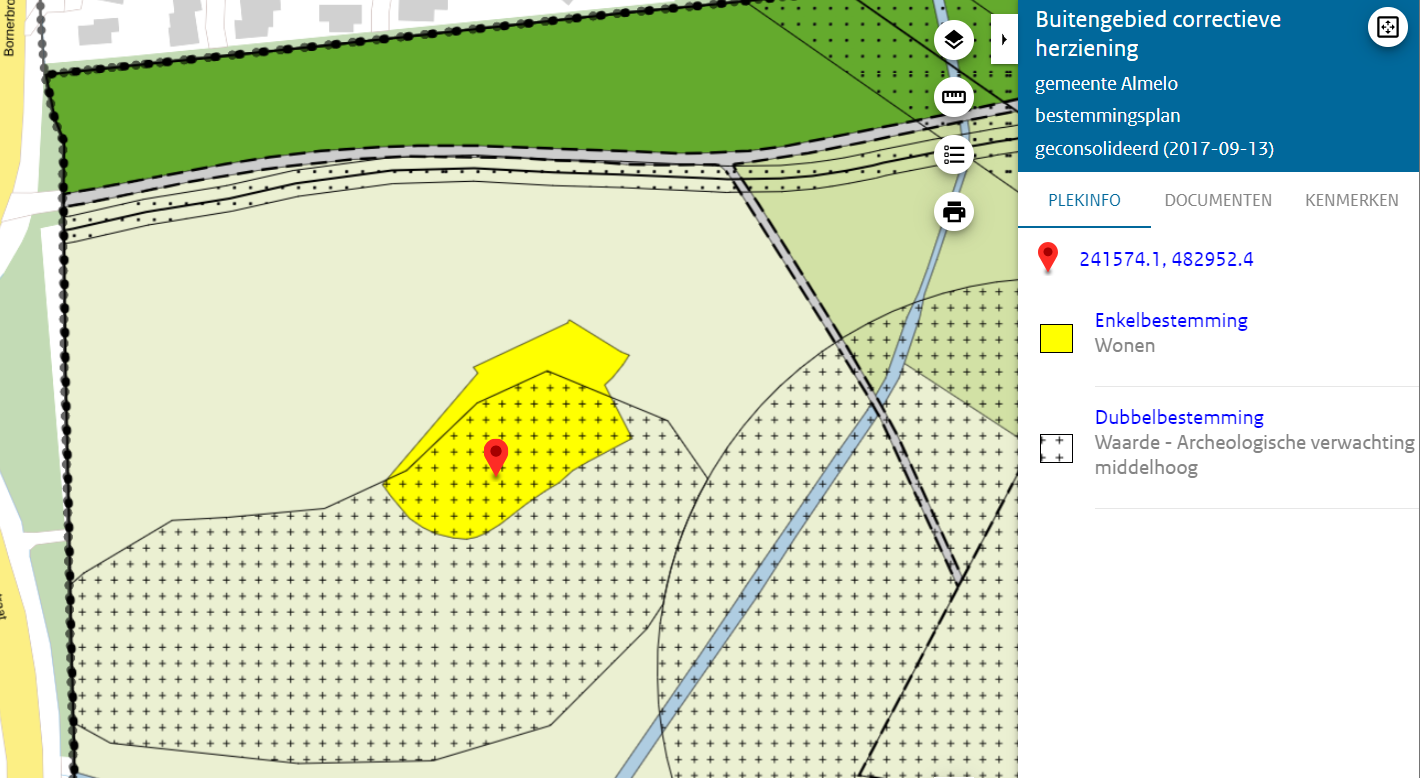This screenshot has height=778, width=1420.
Task: Collapse the side panel with the arrow
Action: tap(1004, 39)
